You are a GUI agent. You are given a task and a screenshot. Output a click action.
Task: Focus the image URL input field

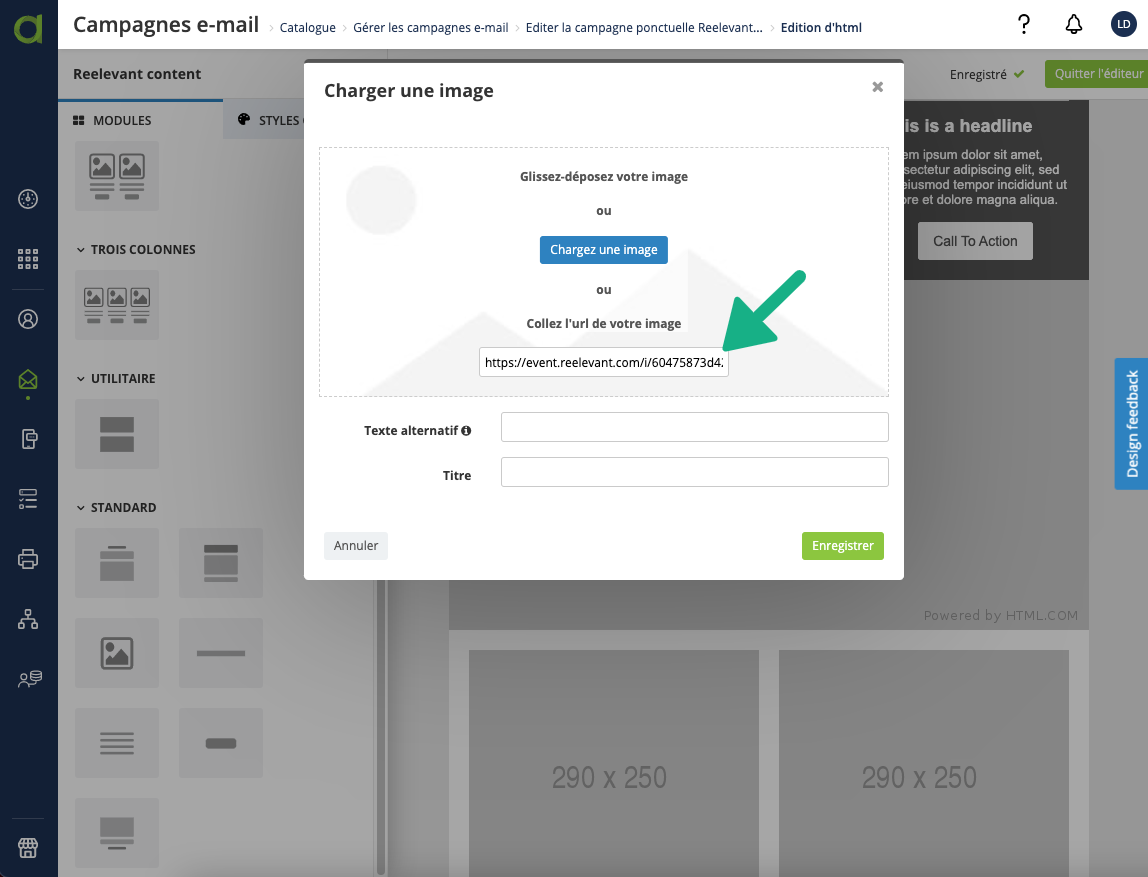point(603,362)
